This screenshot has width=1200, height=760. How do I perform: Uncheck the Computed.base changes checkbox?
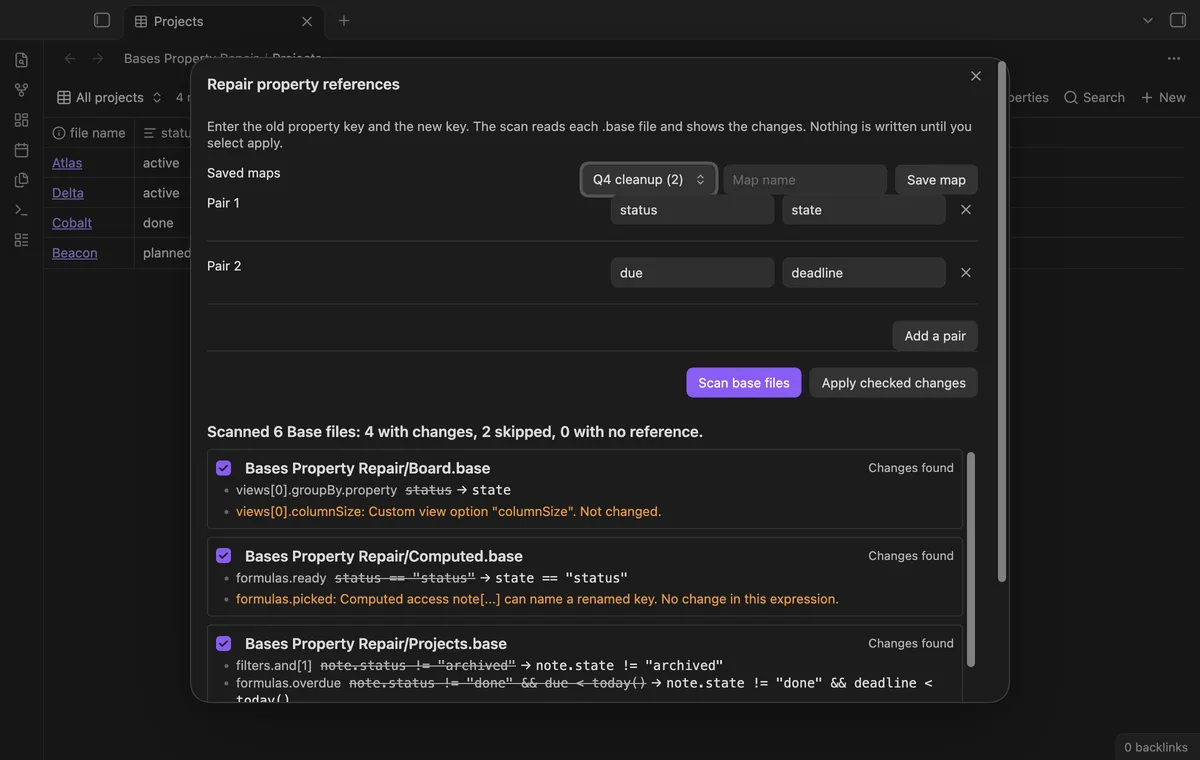(224, 556)
